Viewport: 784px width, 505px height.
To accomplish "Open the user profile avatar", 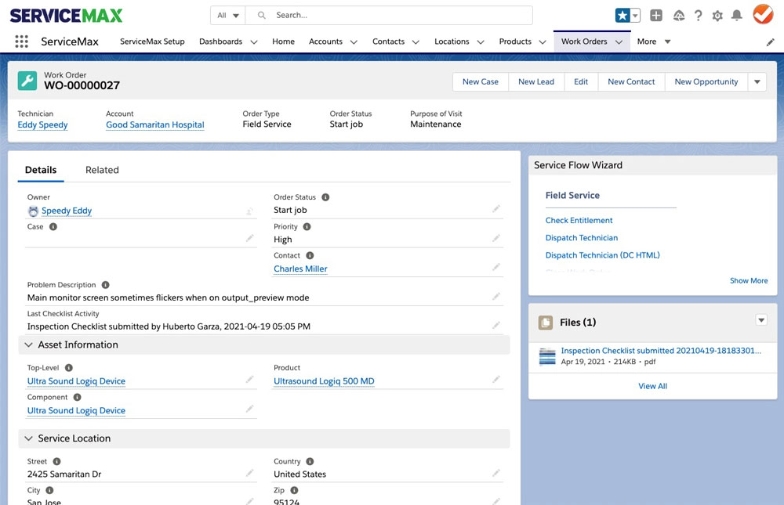I will (763, 14).
